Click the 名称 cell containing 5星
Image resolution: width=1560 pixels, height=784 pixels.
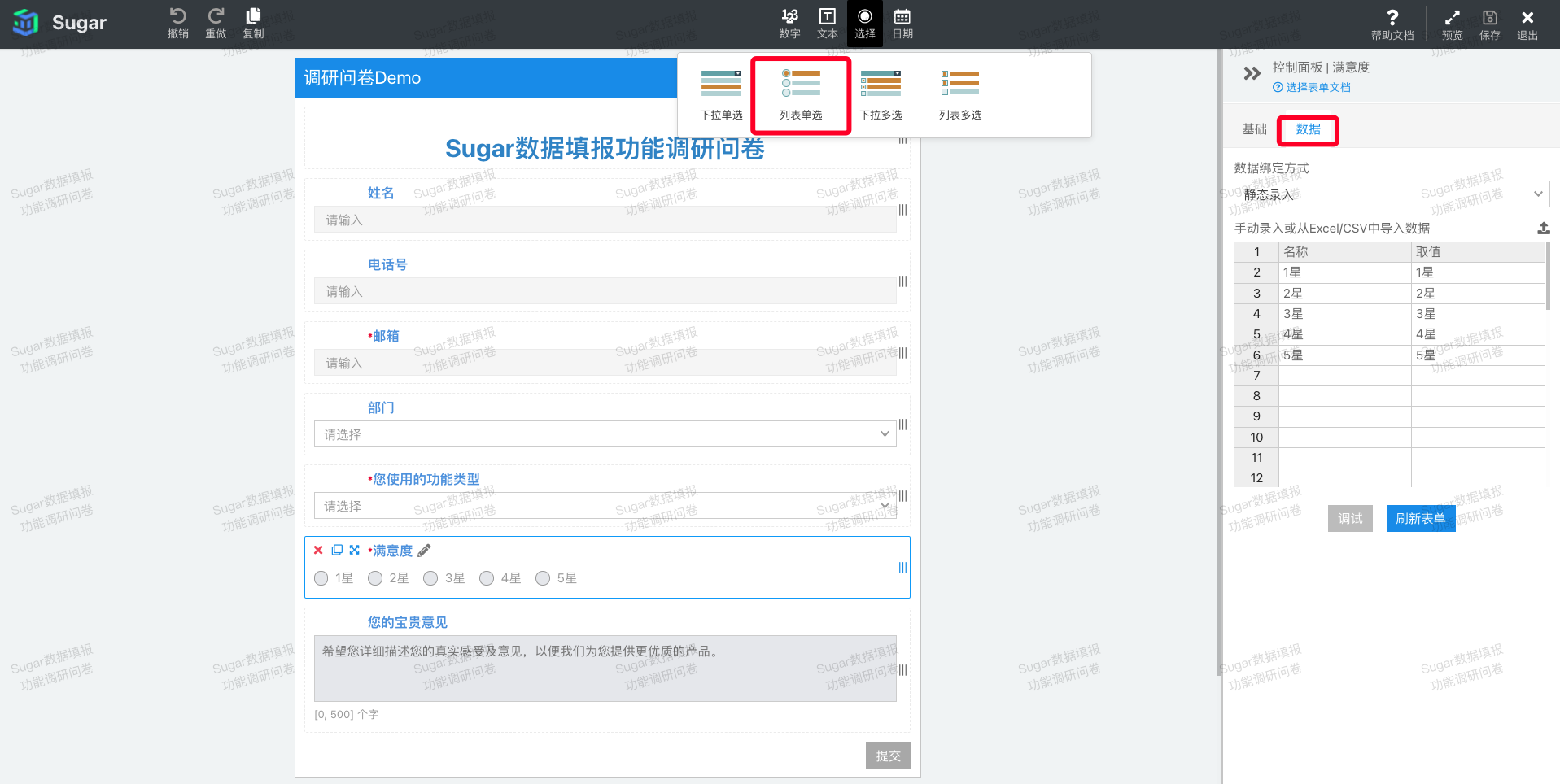tap(1345, 355)
